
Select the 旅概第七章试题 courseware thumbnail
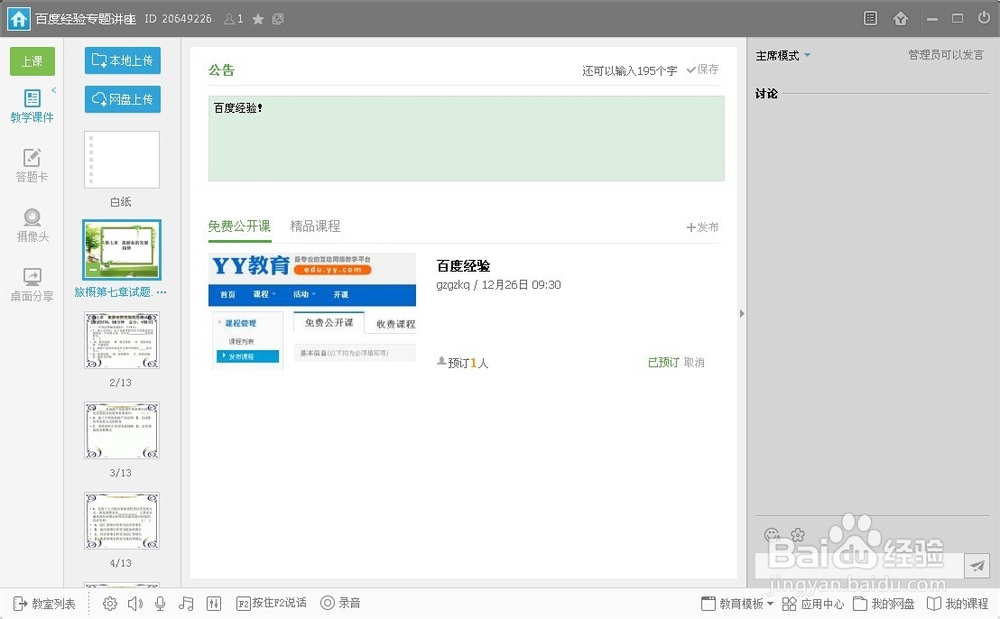pyautogui.click(x=122, y=250)
